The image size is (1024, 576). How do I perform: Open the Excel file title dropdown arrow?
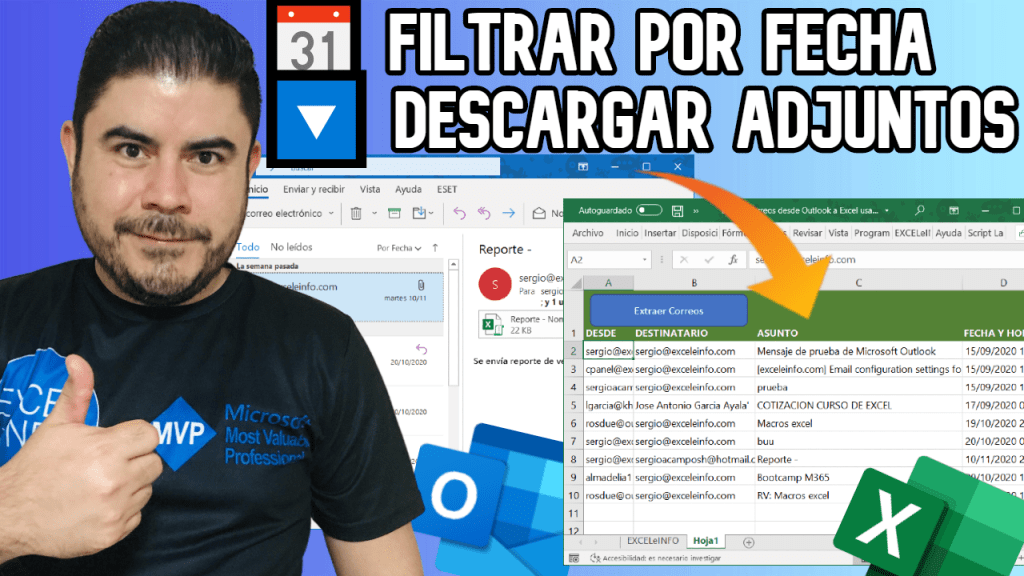pos(886,211)
